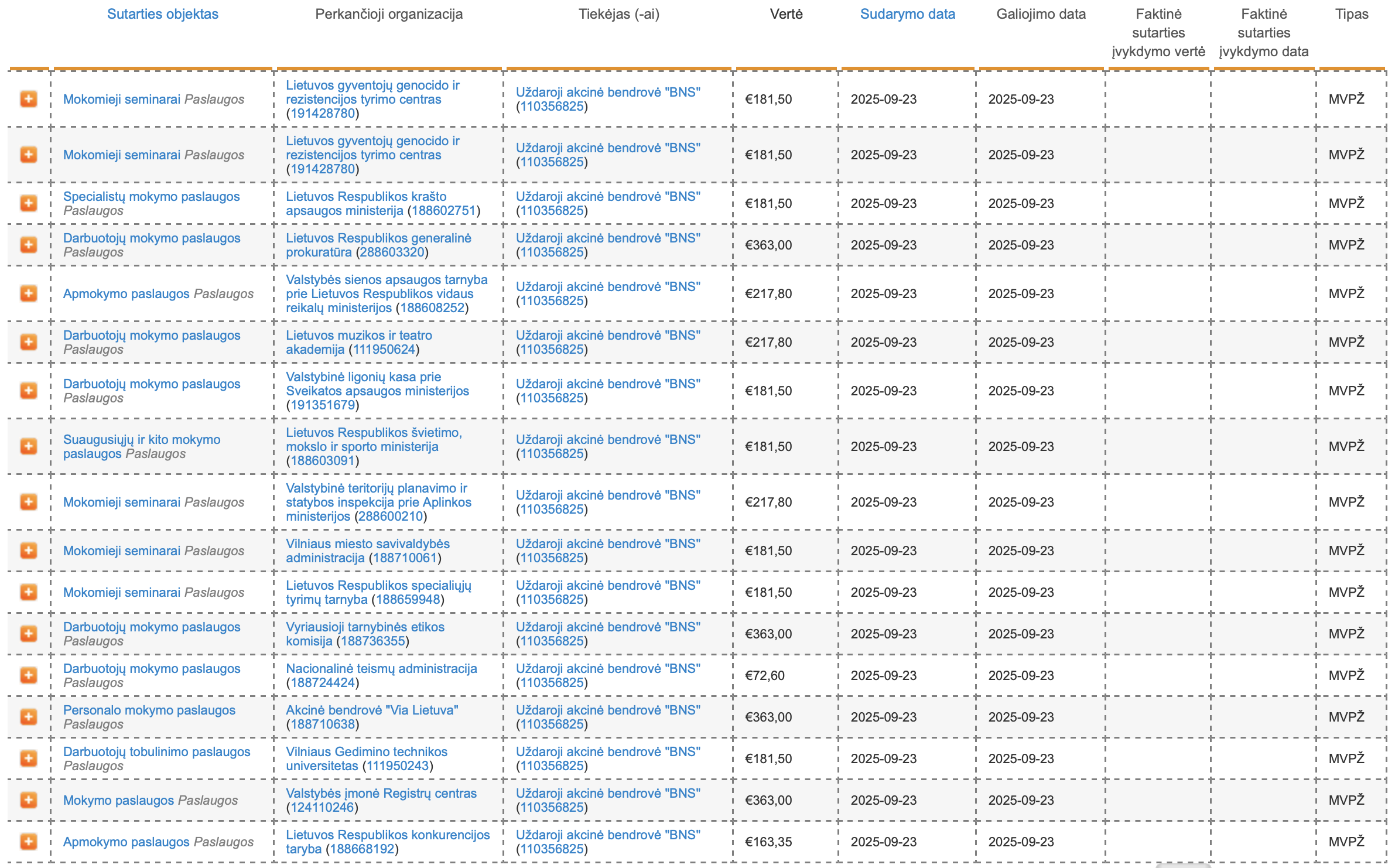
Task: Open BNS supplier link in Krašto apsaugos ministerija row
Action: pyautogui.click(x=608, y=196)
